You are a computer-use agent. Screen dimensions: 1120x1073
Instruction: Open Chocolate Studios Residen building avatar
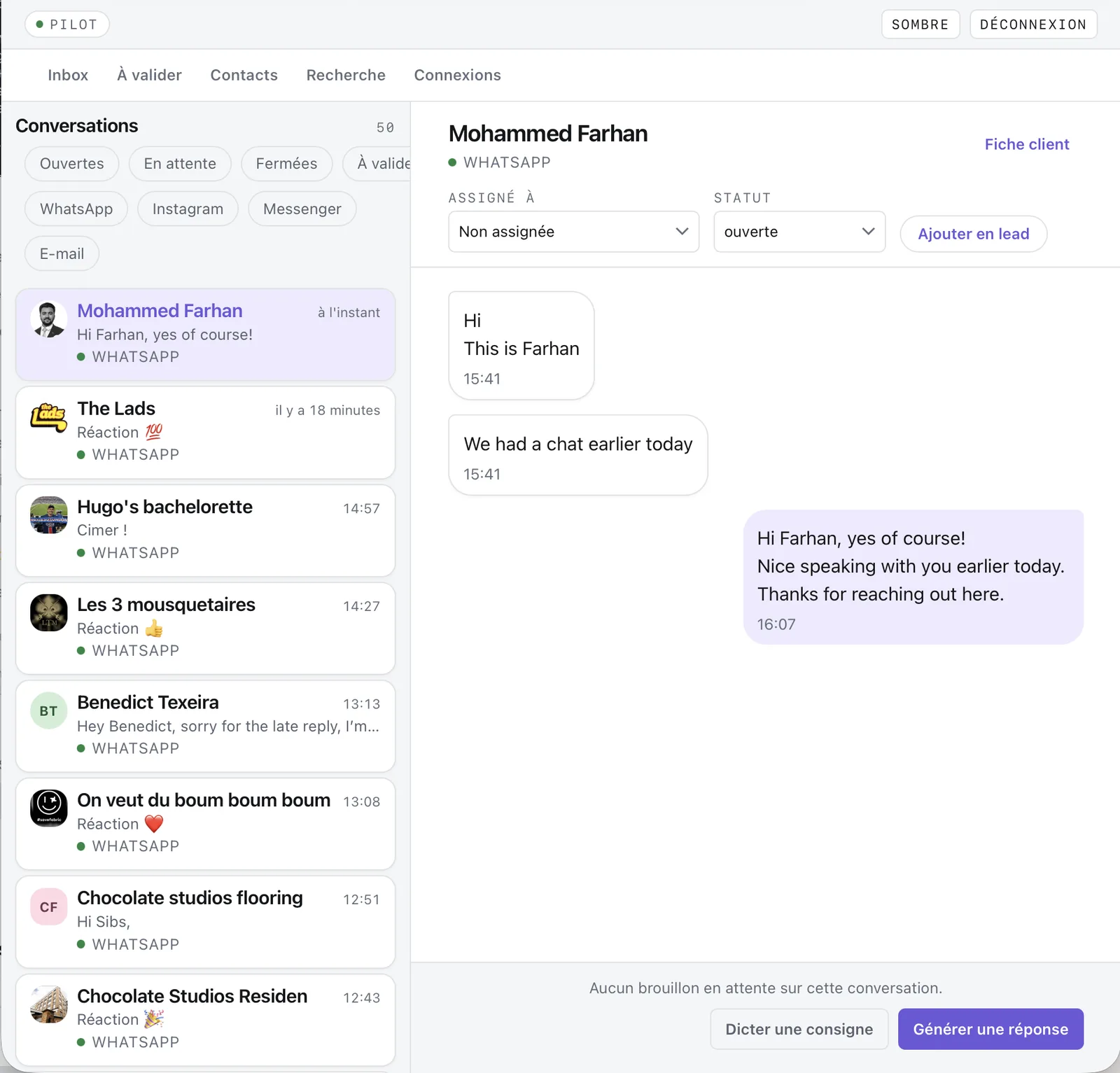[48, 1004]
